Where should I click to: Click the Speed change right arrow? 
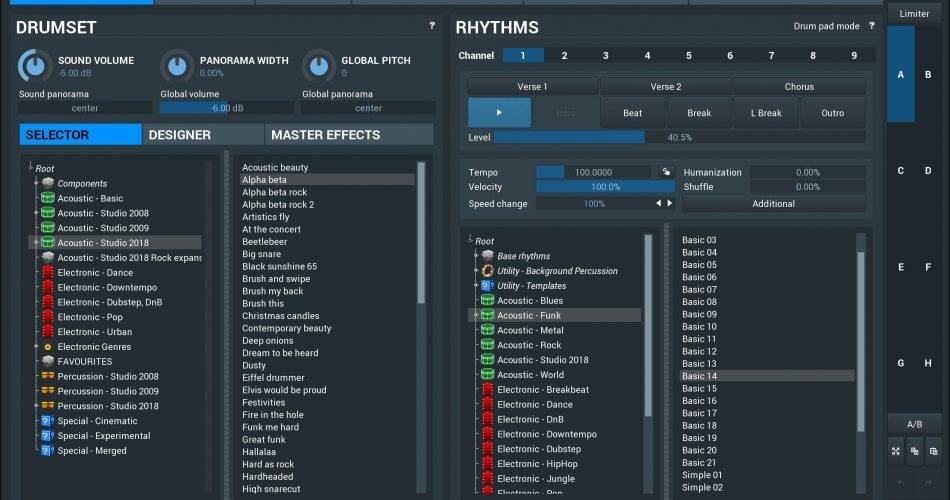[x=670, y=204]
